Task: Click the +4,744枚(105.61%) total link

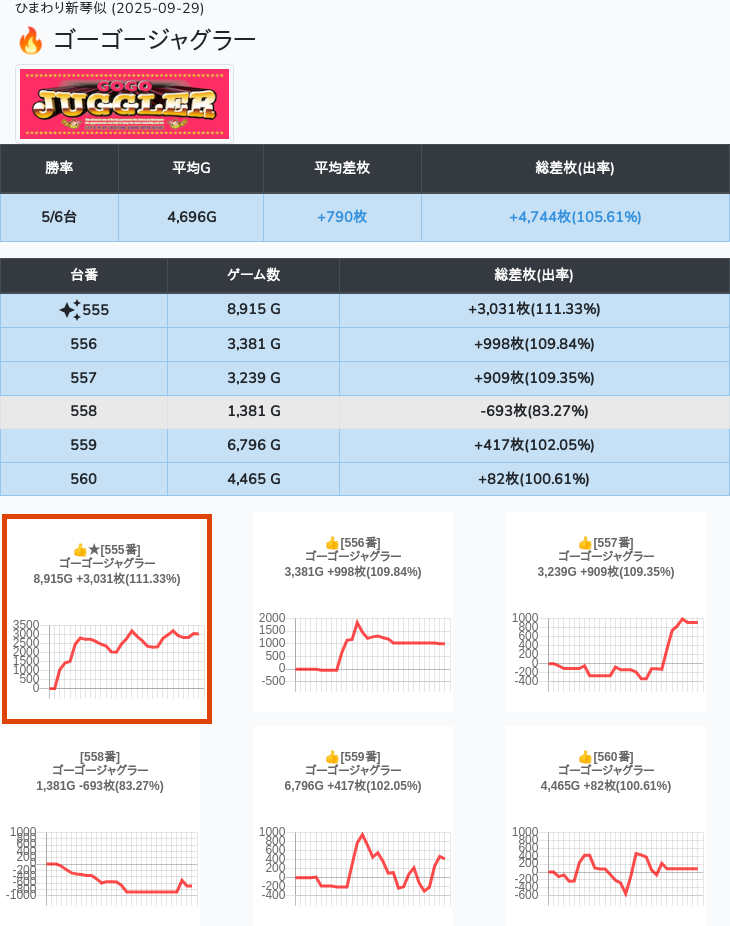Action: 575,217
